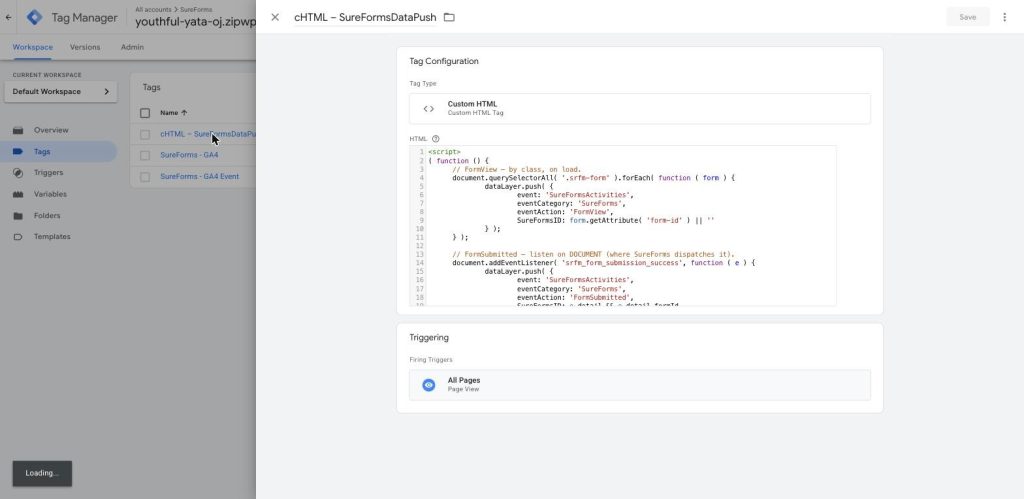
Task: Open Triggers in the sidebar
Action: pyautogui.click(x=48, y=173)
